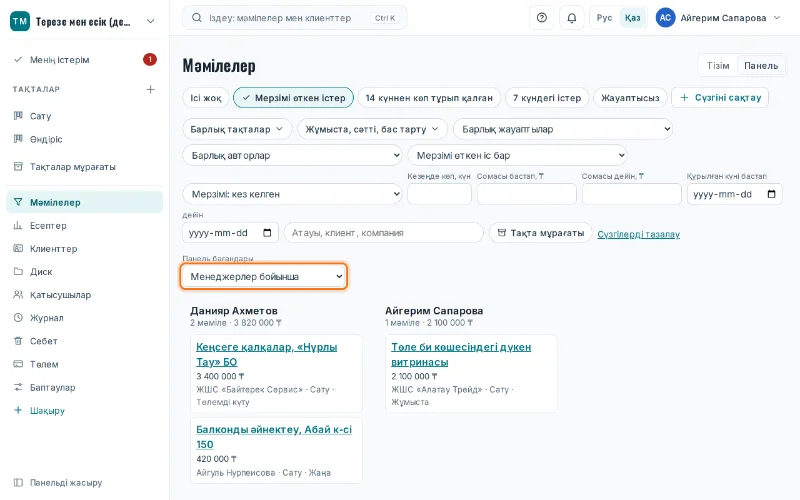Toggle the Ісі жоқ filter chip
800x500 pixels.
[206, 97]
